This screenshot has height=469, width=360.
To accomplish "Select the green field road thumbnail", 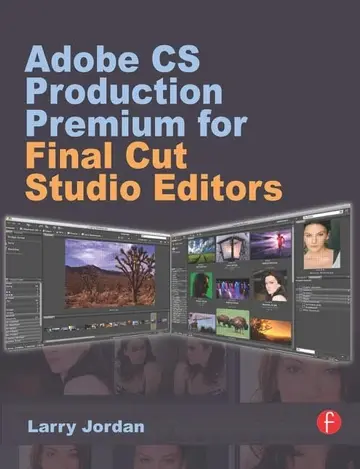I will click(201, 251).
